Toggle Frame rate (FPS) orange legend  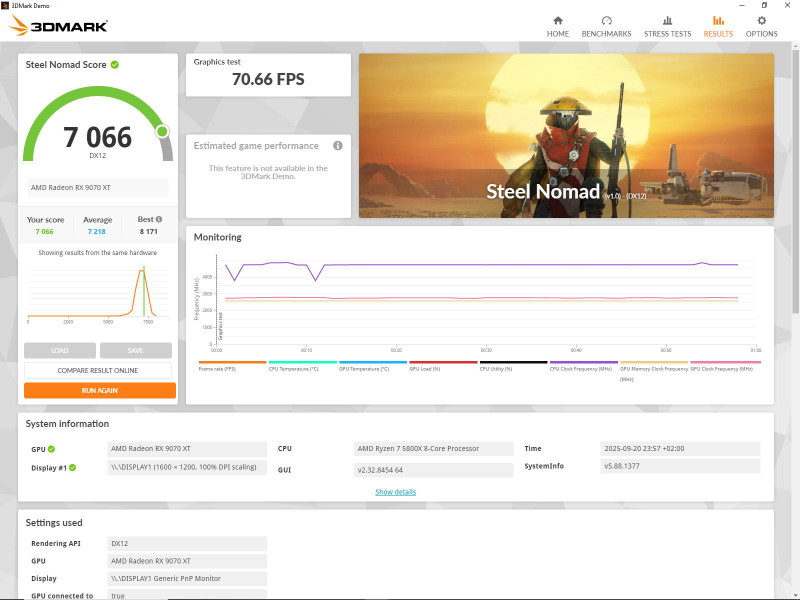[232, 366]
